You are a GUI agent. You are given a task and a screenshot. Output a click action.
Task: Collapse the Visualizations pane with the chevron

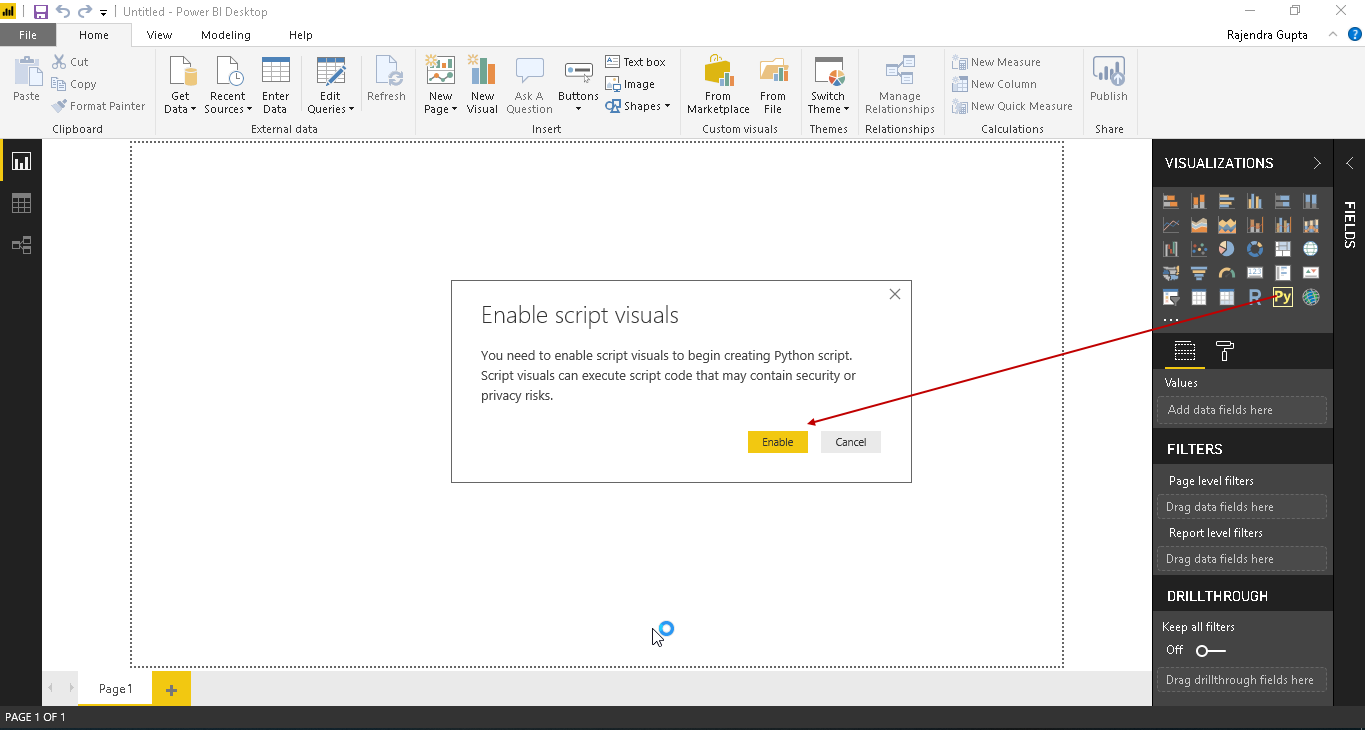[1317, 163]
